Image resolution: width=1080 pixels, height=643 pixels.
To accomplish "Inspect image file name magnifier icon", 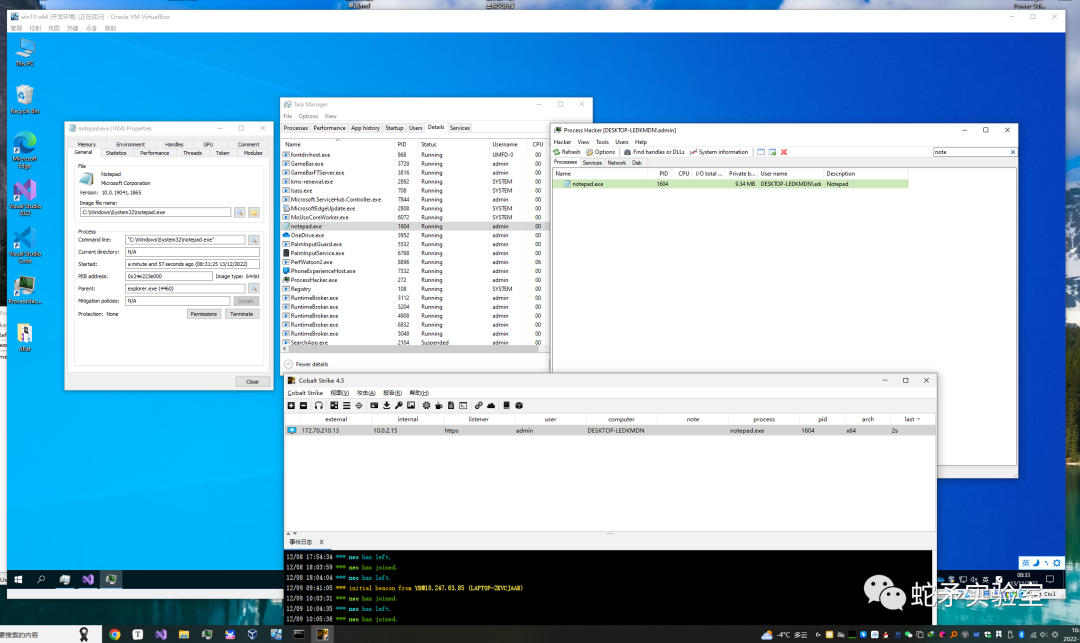I will tap(240, 213).
